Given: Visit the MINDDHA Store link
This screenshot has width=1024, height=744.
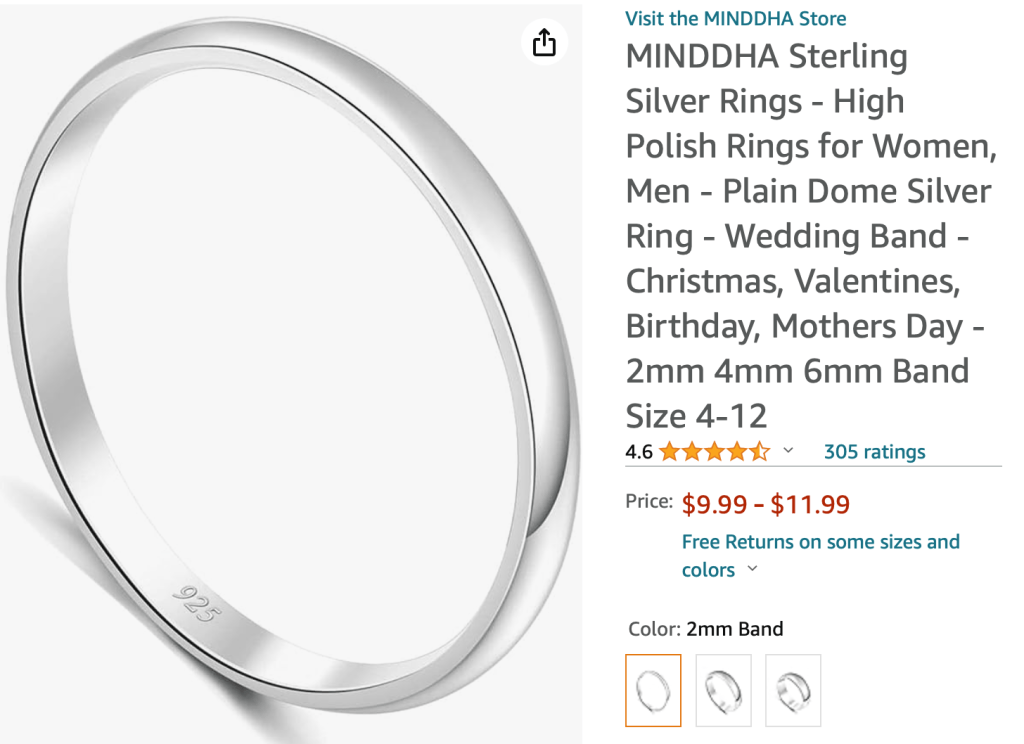Looking at the screenshot, I should click(x=736, y=18).
